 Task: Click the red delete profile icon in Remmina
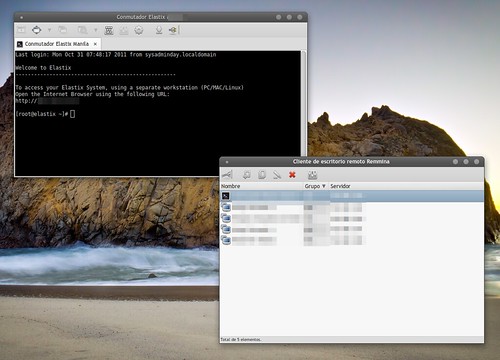pyautogui.click(x=292, y=175)
